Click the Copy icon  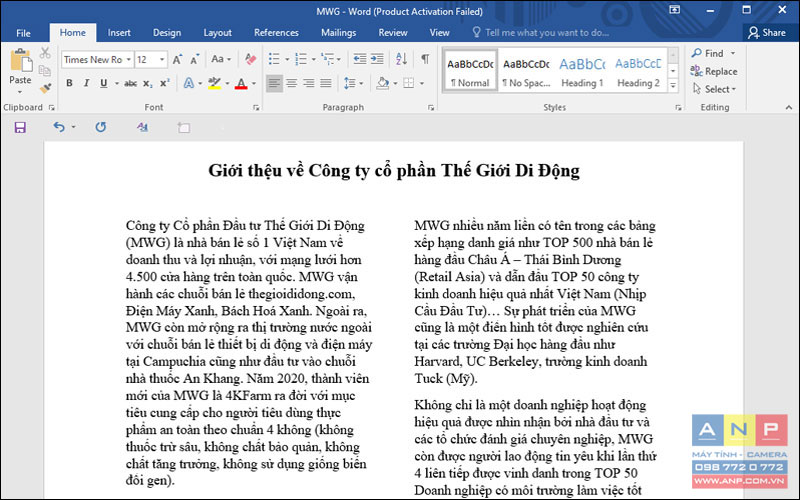pyautogui.click(x=45, y=70)
